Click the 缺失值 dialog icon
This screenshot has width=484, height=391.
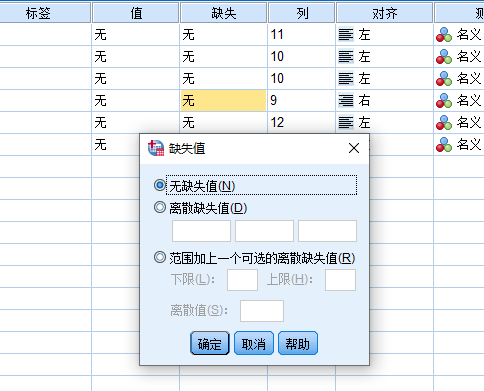pyautogui.click(x=156, y=148)
